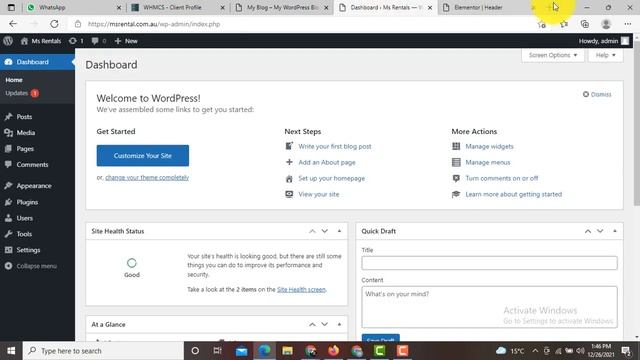Open the browser Settings and more menu
Viewport: 640px width, 360px height.
[x=628, y=24]
